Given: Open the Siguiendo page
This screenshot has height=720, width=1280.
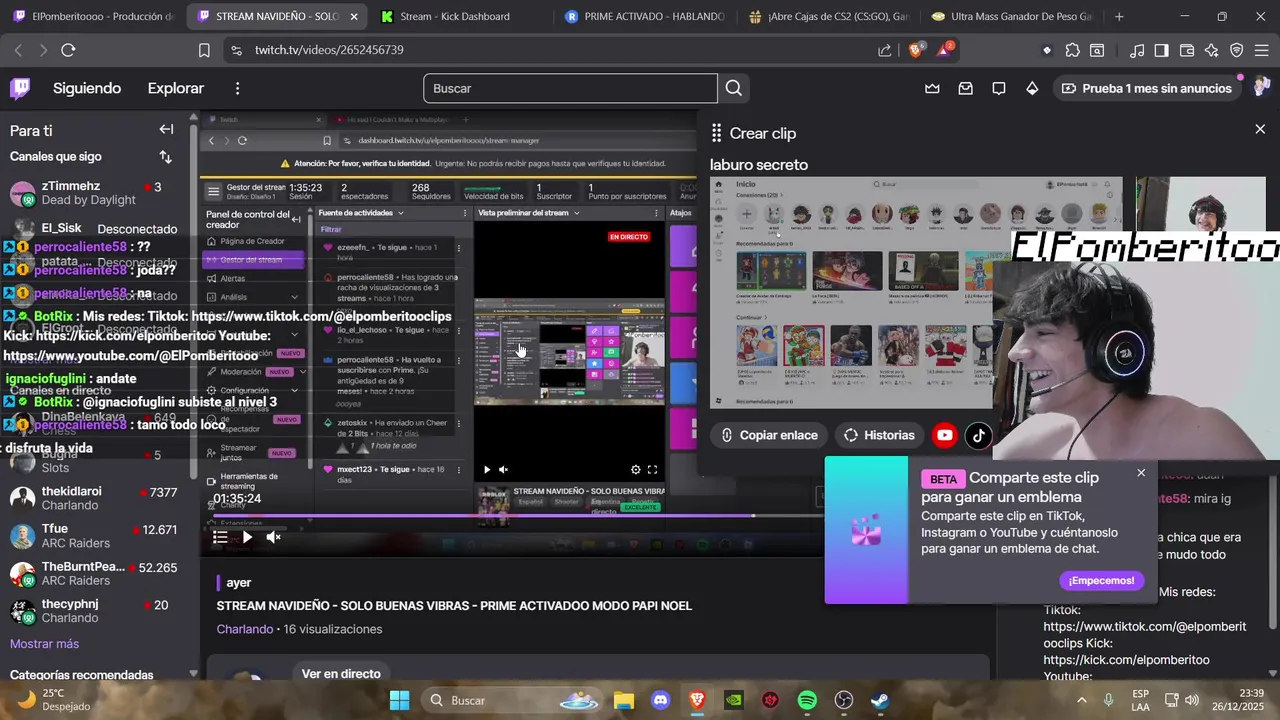Looking at the screenshot, I should point(87,88).
